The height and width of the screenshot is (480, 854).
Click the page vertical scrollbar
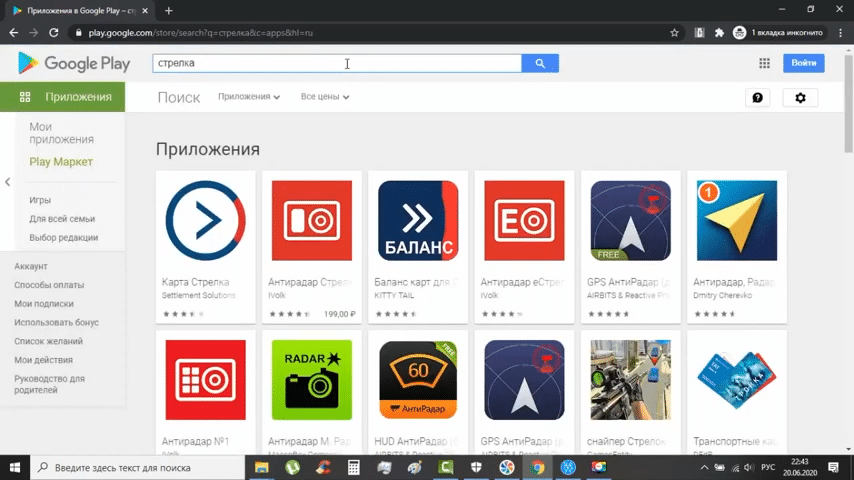849,104
